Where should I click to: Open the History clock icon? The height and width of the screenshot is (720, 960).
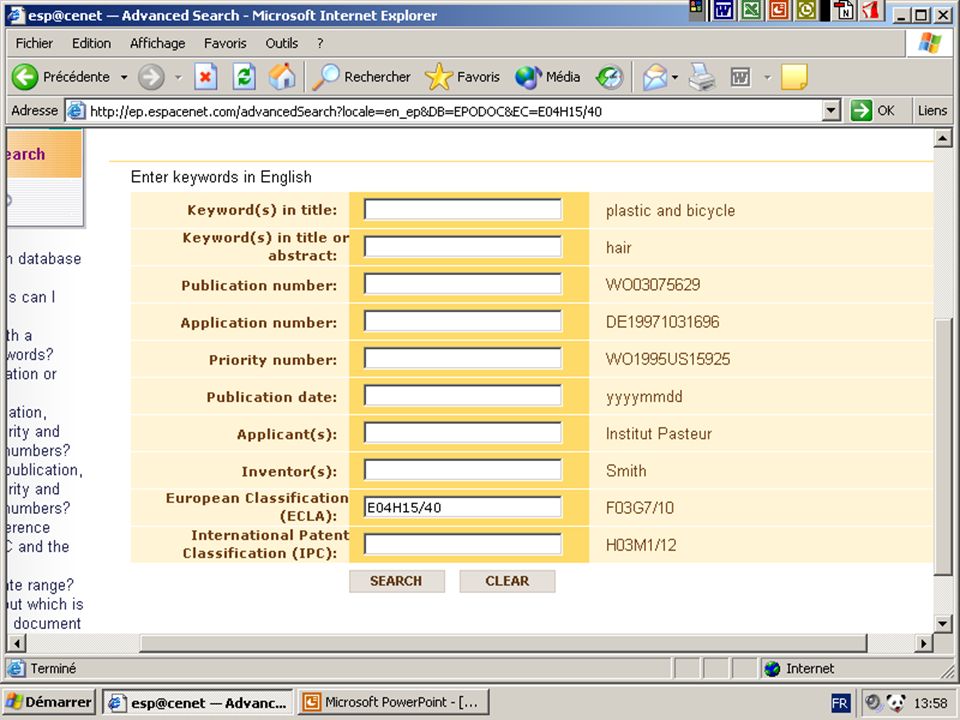(609, 77)
